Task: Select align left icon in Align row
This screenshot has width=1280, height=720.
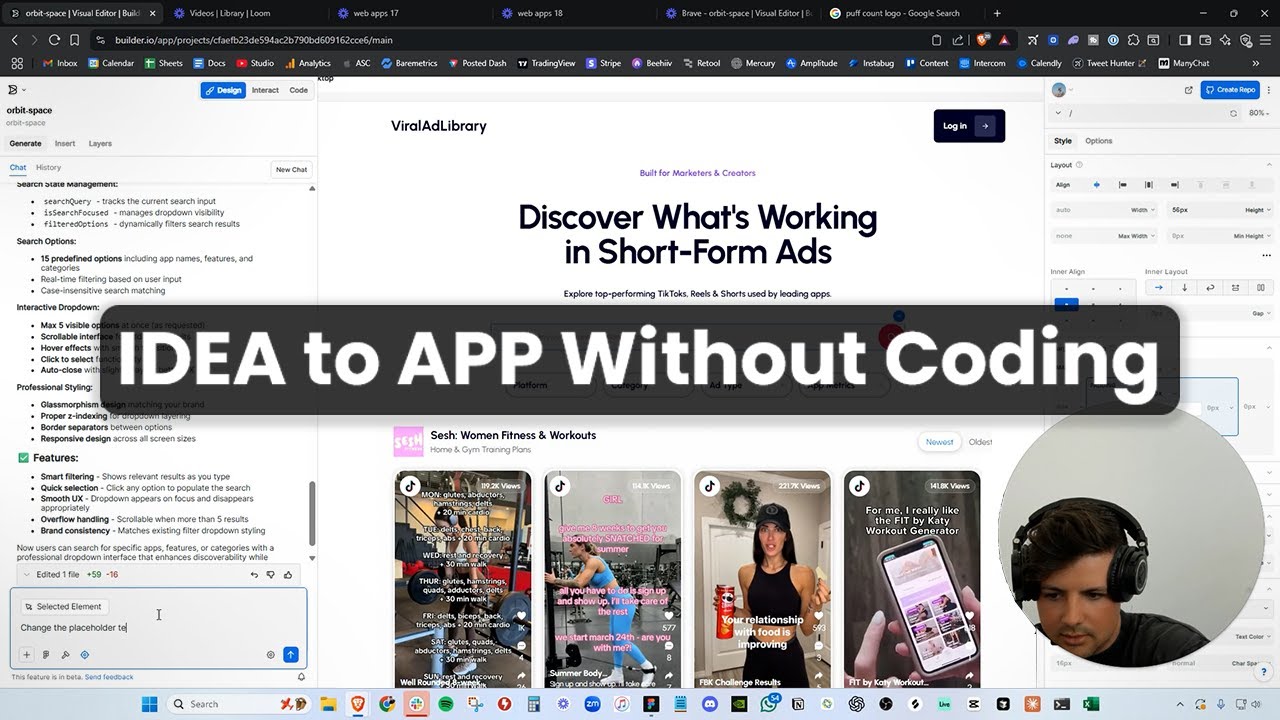Action: click(1122, 185)
